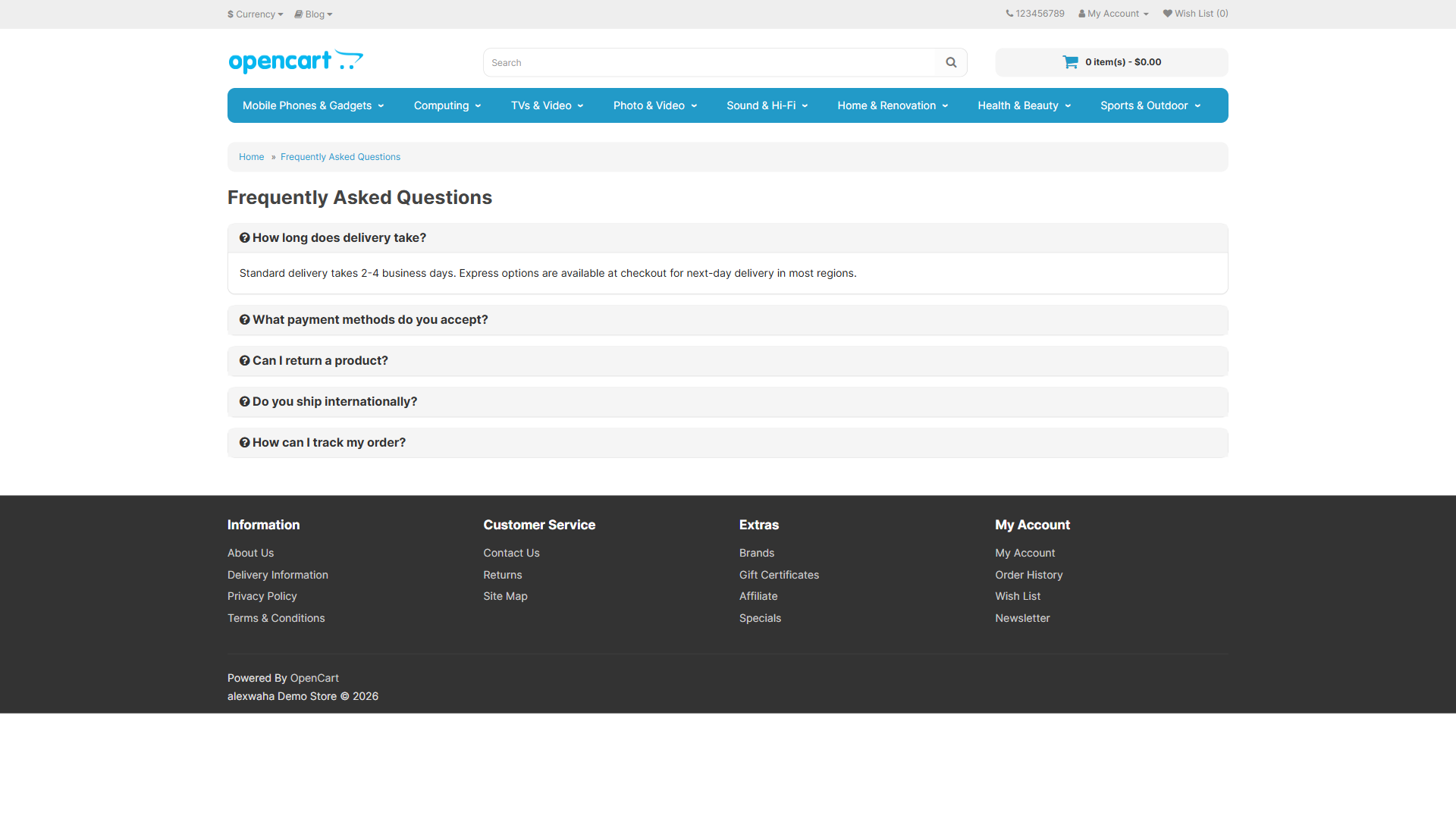
Task: Open the Brands footer link
Action: [x=757, y=553]
